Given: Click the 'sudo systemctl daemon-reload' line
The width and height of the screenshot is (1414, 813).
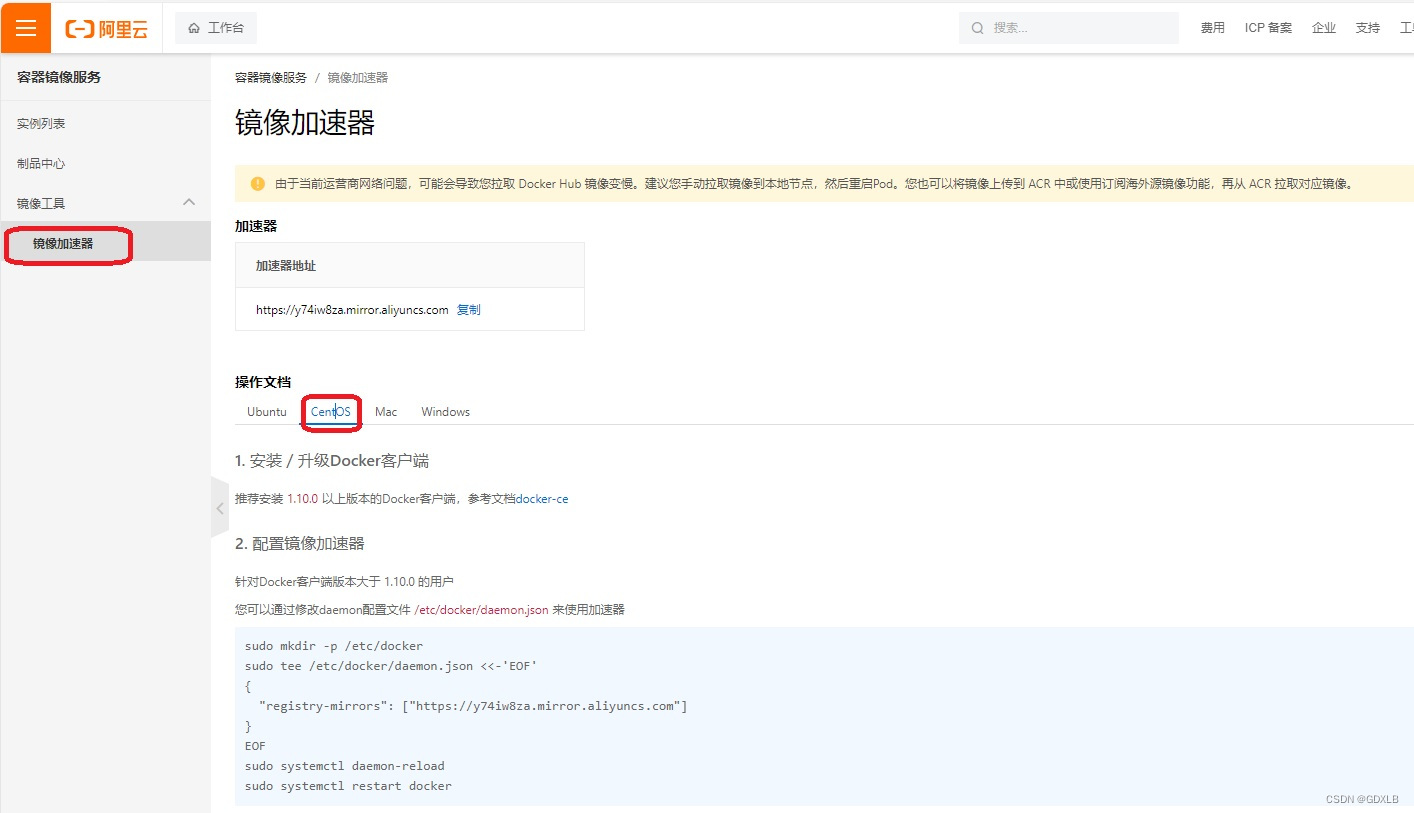Looking at the screenshot, I should click(x=345, y=766).
